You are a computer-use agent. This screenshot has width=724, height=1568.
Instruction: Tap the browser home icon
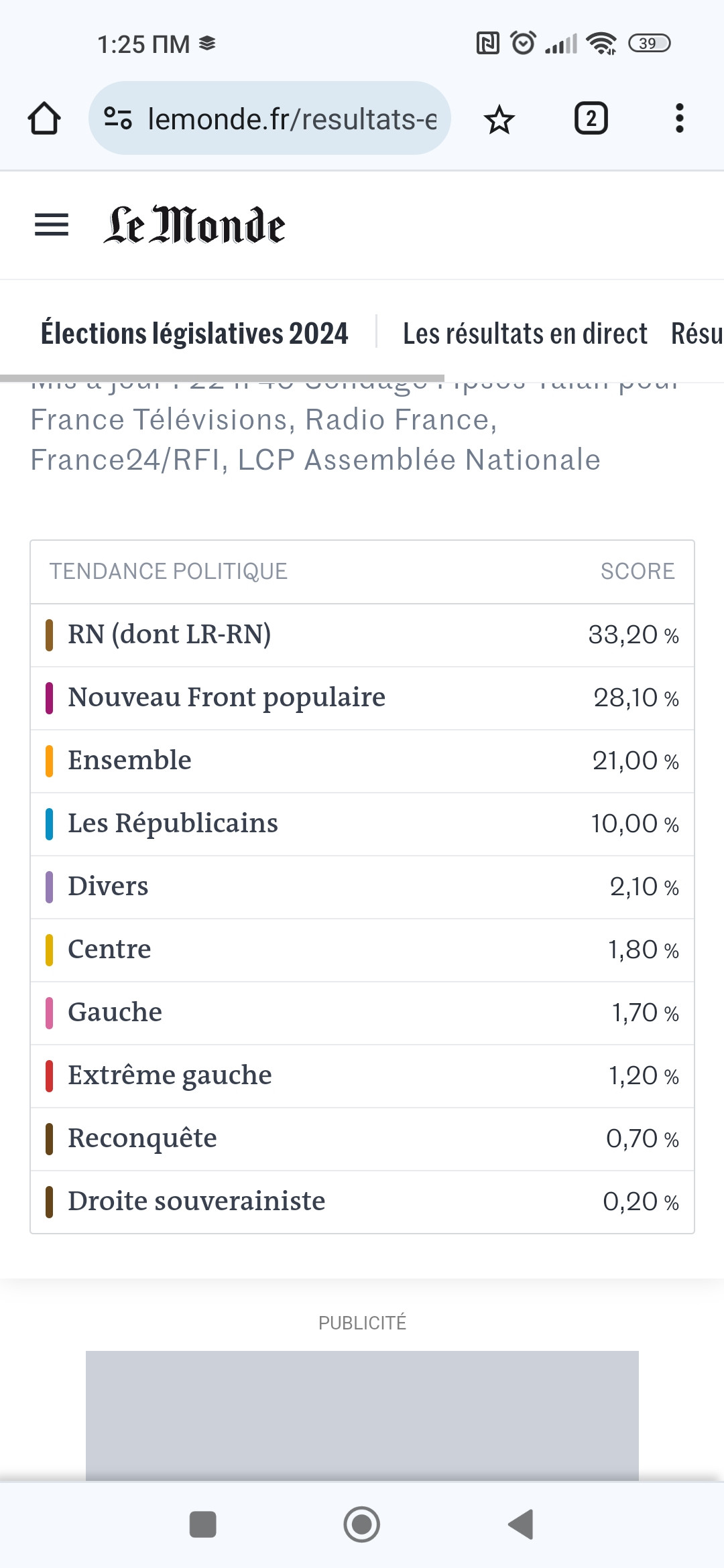[44, 119]
